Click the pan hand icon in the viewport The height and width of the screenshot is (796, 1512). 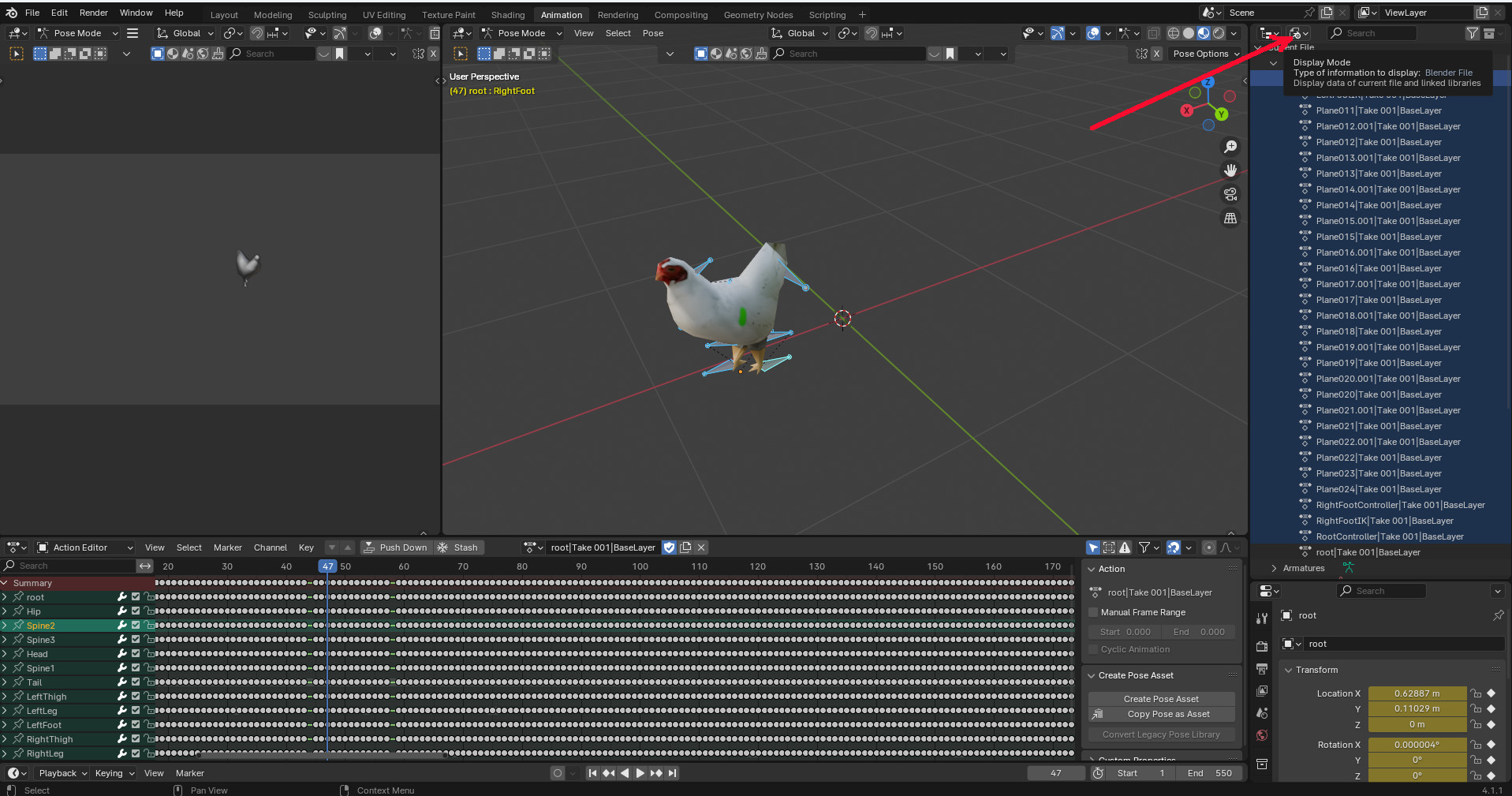(x=1230, y=170)
